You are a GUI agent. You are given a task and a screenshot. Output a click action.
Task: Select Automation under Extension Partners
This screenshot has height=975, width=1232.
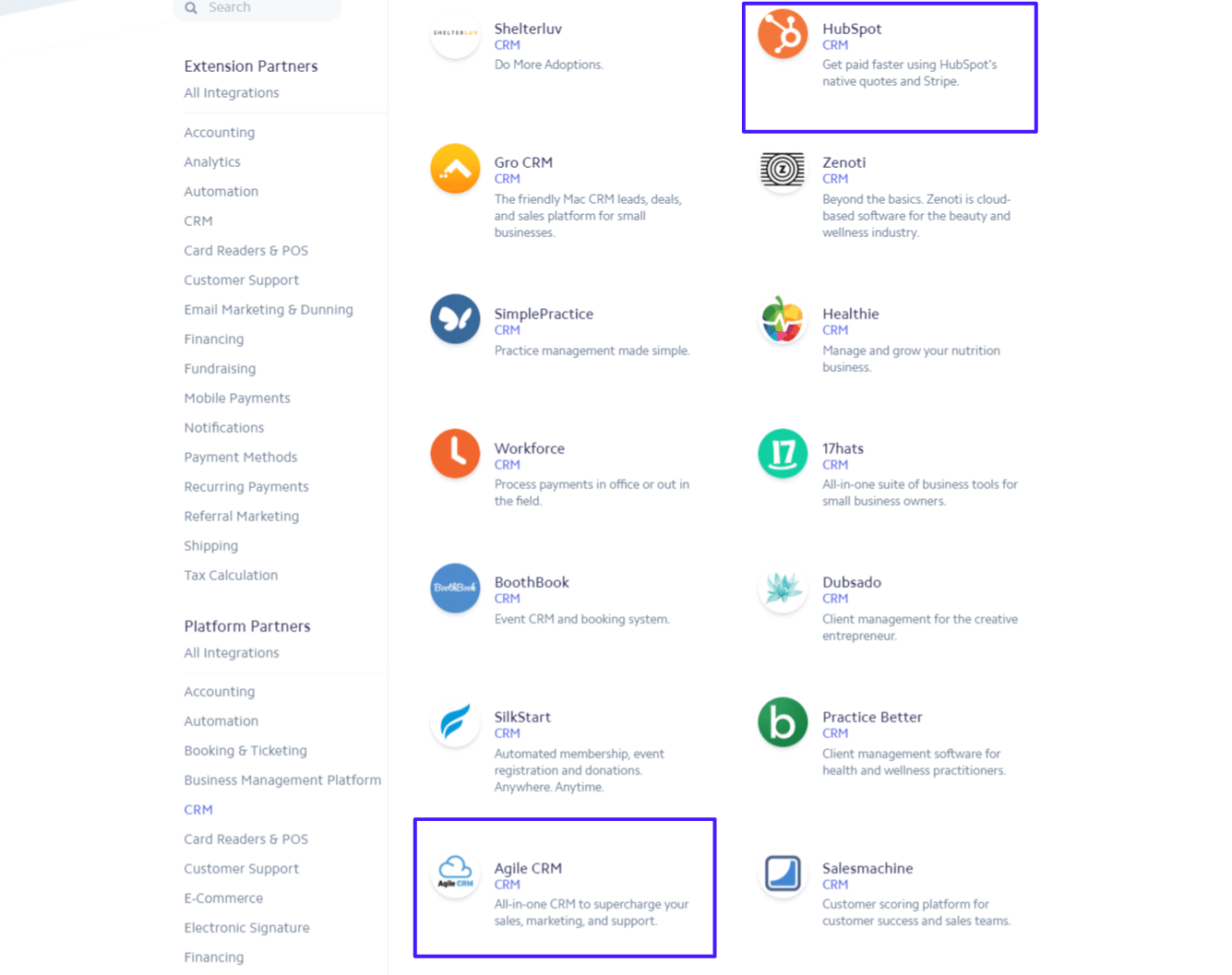pyautogui.click(x=221, y=192)
